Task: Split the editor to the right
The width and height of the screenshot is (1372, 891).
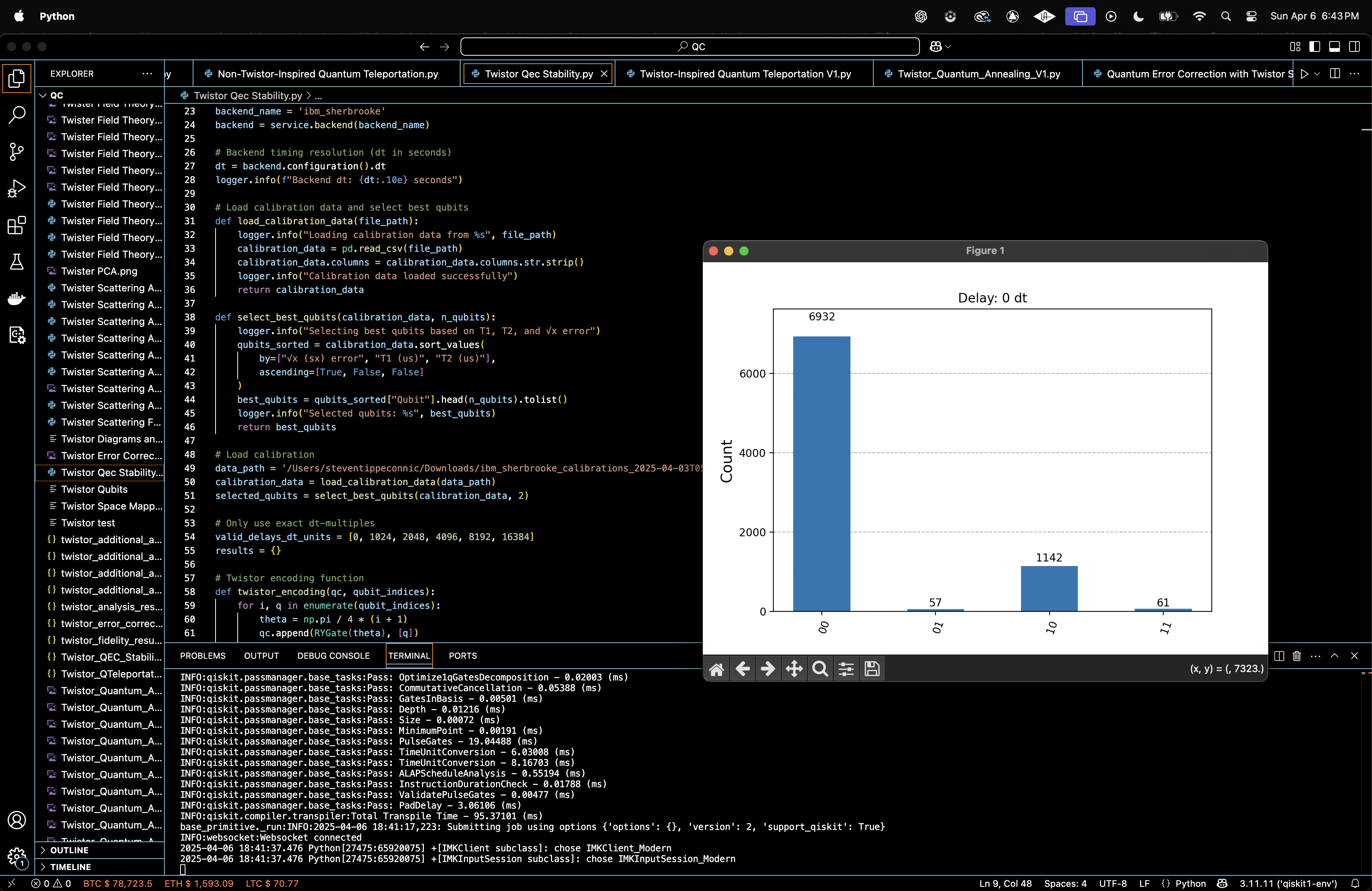Action: pyautogui.click(x=1335, y=74)
